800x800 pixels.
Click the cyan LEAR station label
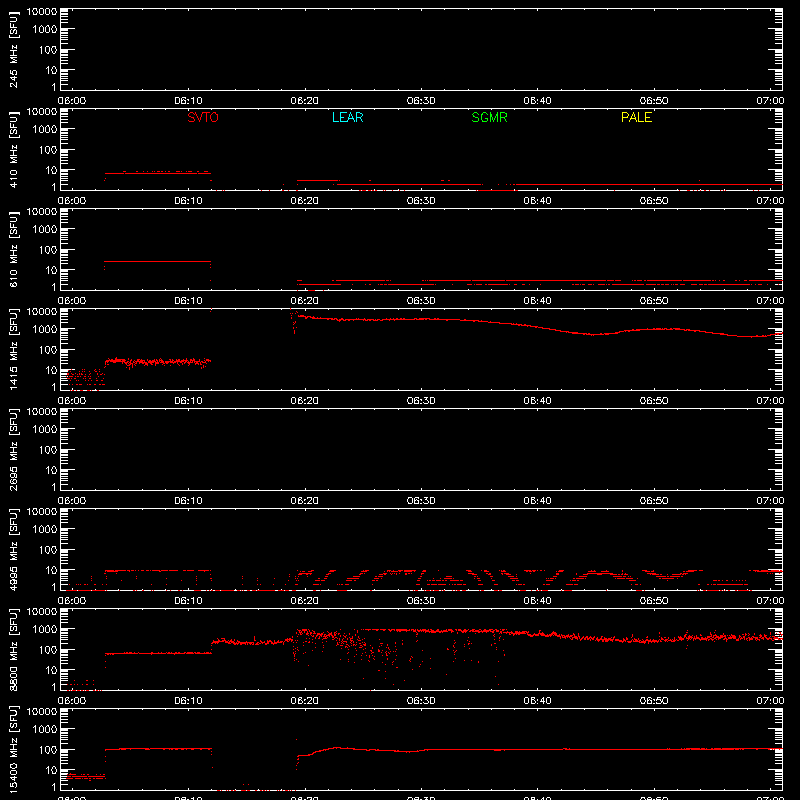coord(347,117)
